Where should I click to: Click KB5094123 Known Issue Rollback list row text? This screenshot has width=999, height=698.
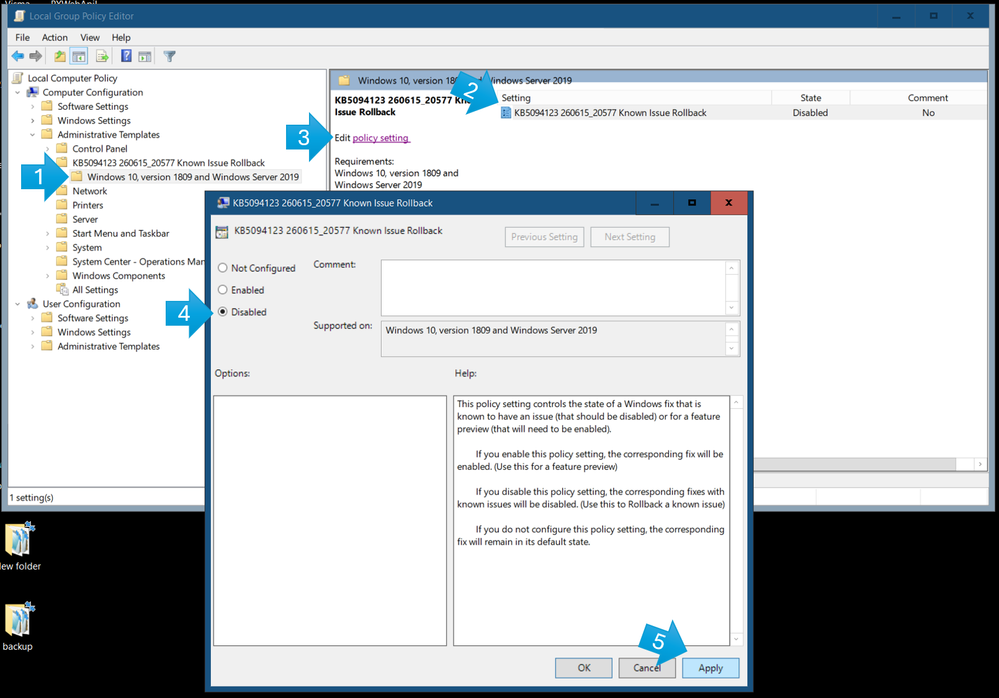pyautogui.click(x=610, y=113)
